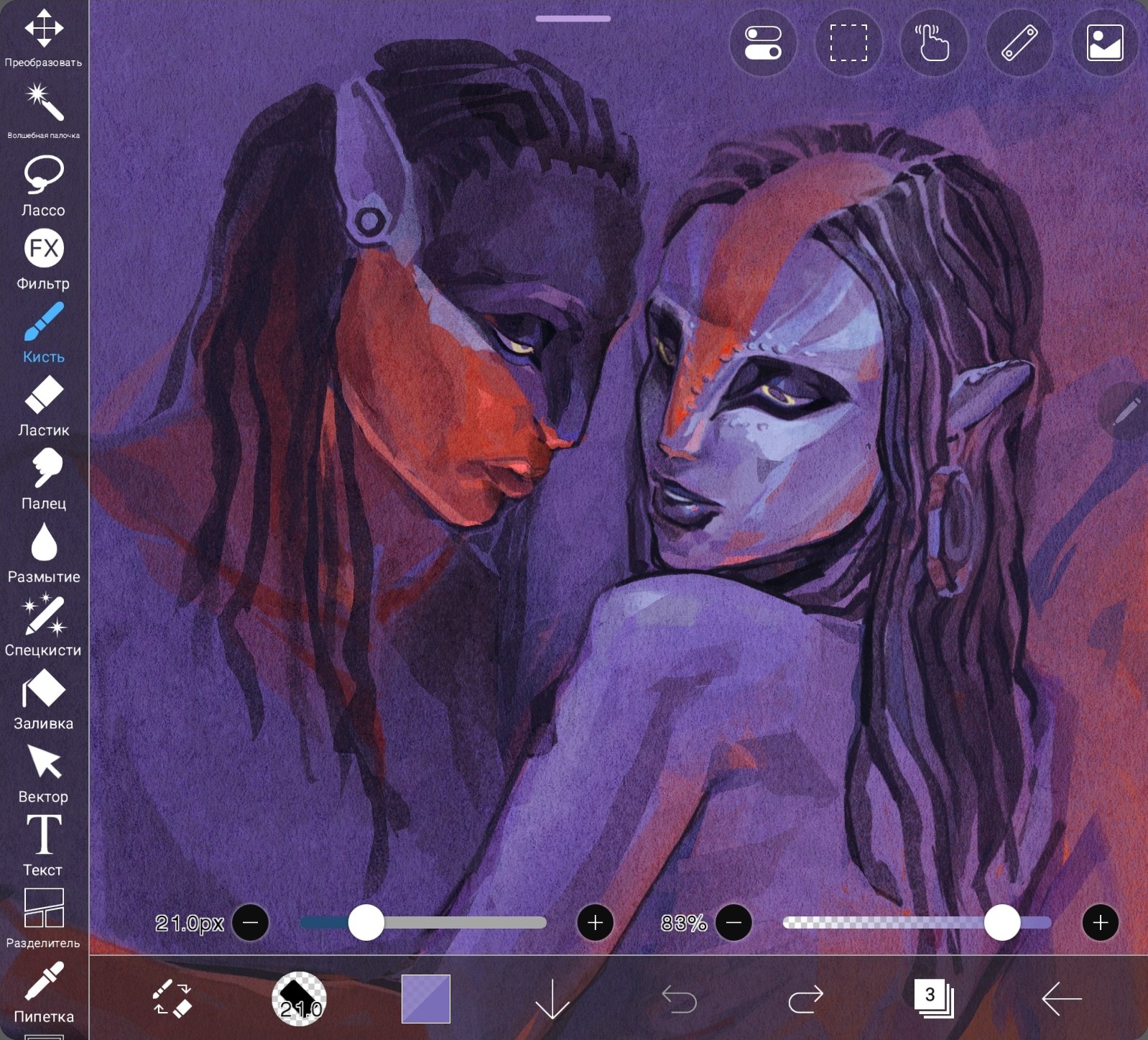Open the canvas image material button
Screen dimensions: 1148x1040
1105,43
